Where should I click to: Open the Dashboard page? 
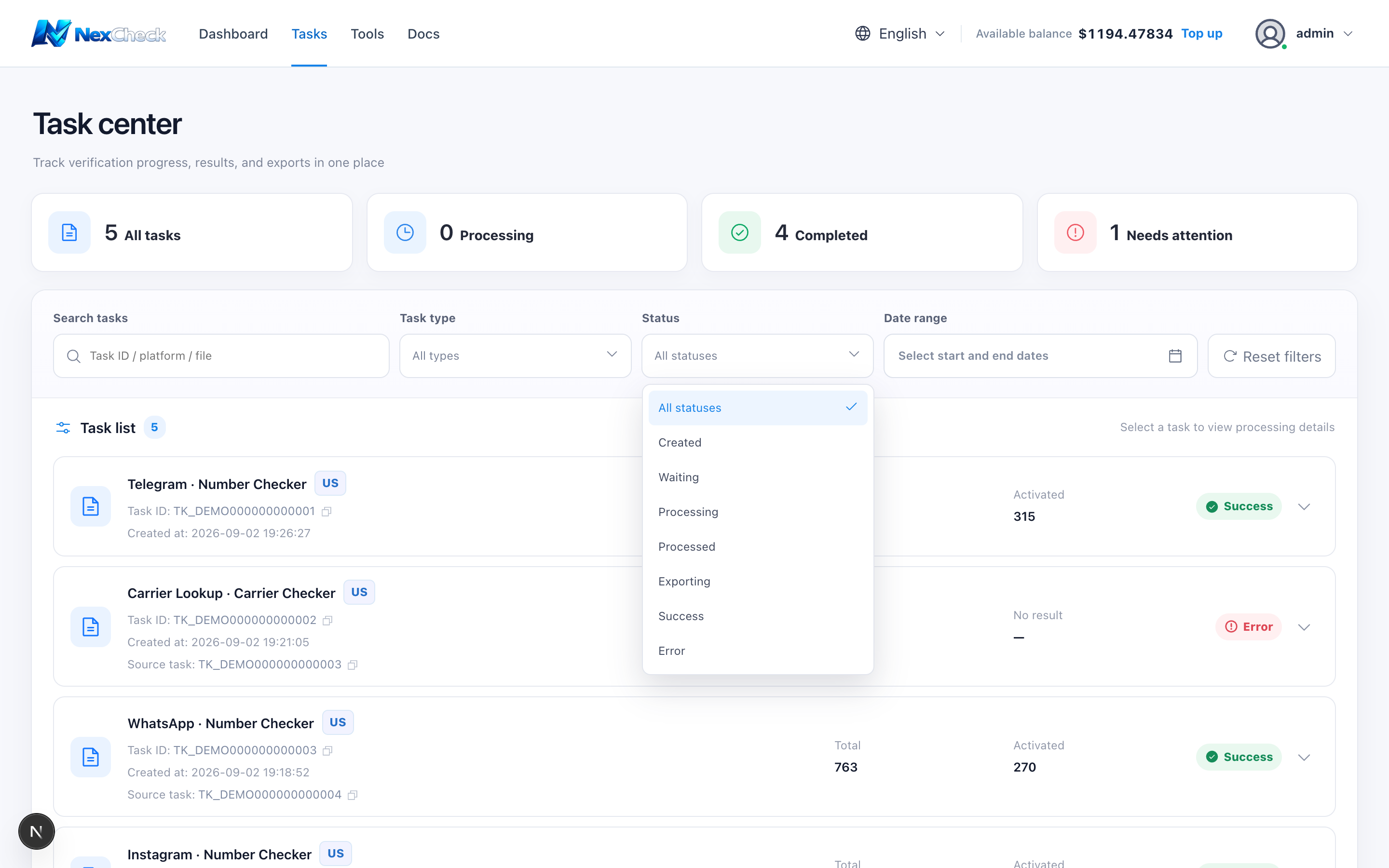point(233,34)
